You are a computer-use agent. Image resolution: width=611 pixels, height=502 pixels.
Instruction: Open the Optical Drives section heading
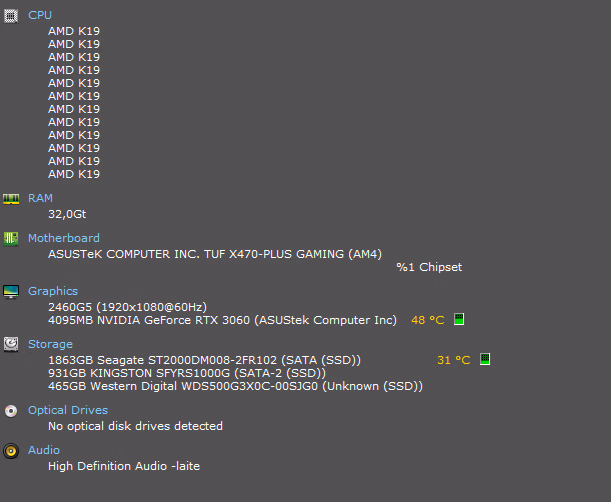coord(67,411)
